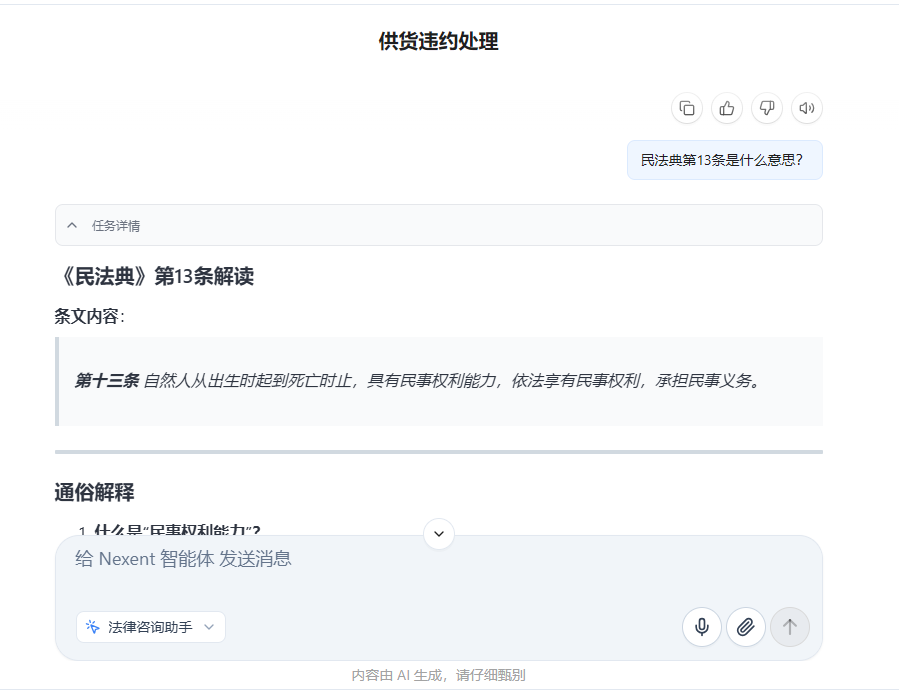Screen dimensions: 899x694
Task: Attach a file using the paperclip icon
Action: [746, 627]
